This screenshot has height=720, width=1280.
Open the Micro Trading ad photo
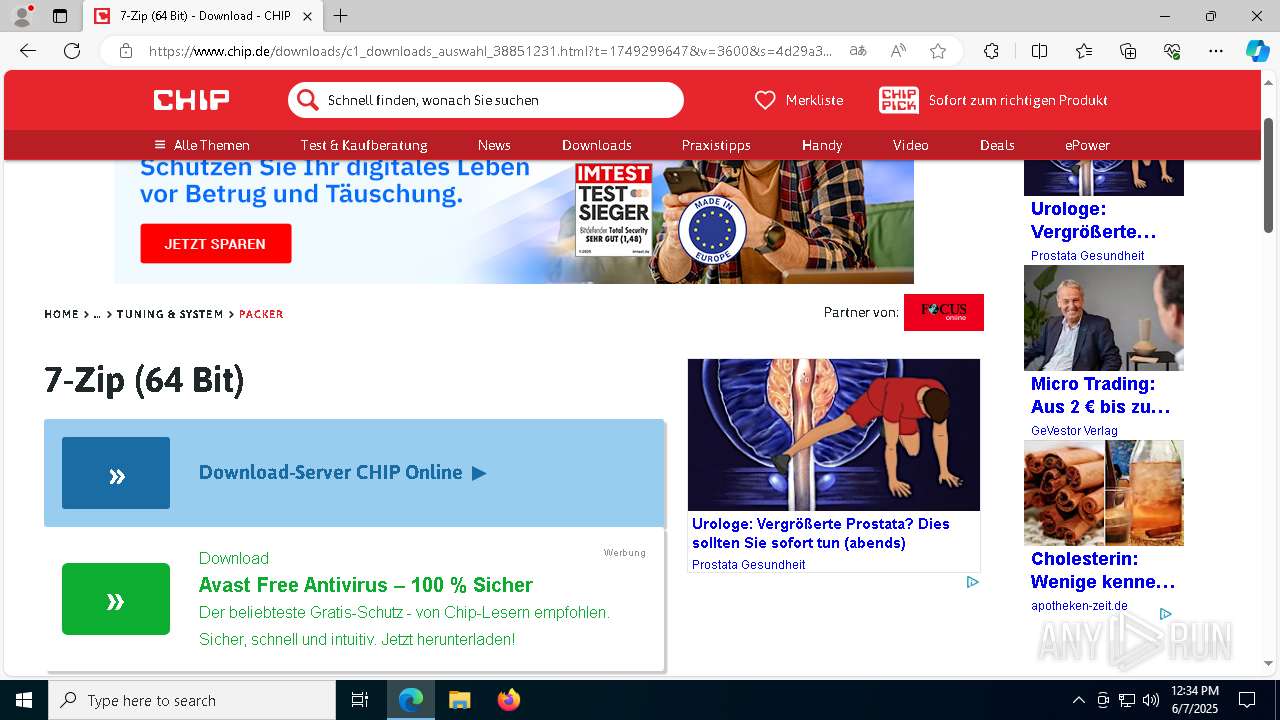pyautogui.click(x=1104, y=318)
